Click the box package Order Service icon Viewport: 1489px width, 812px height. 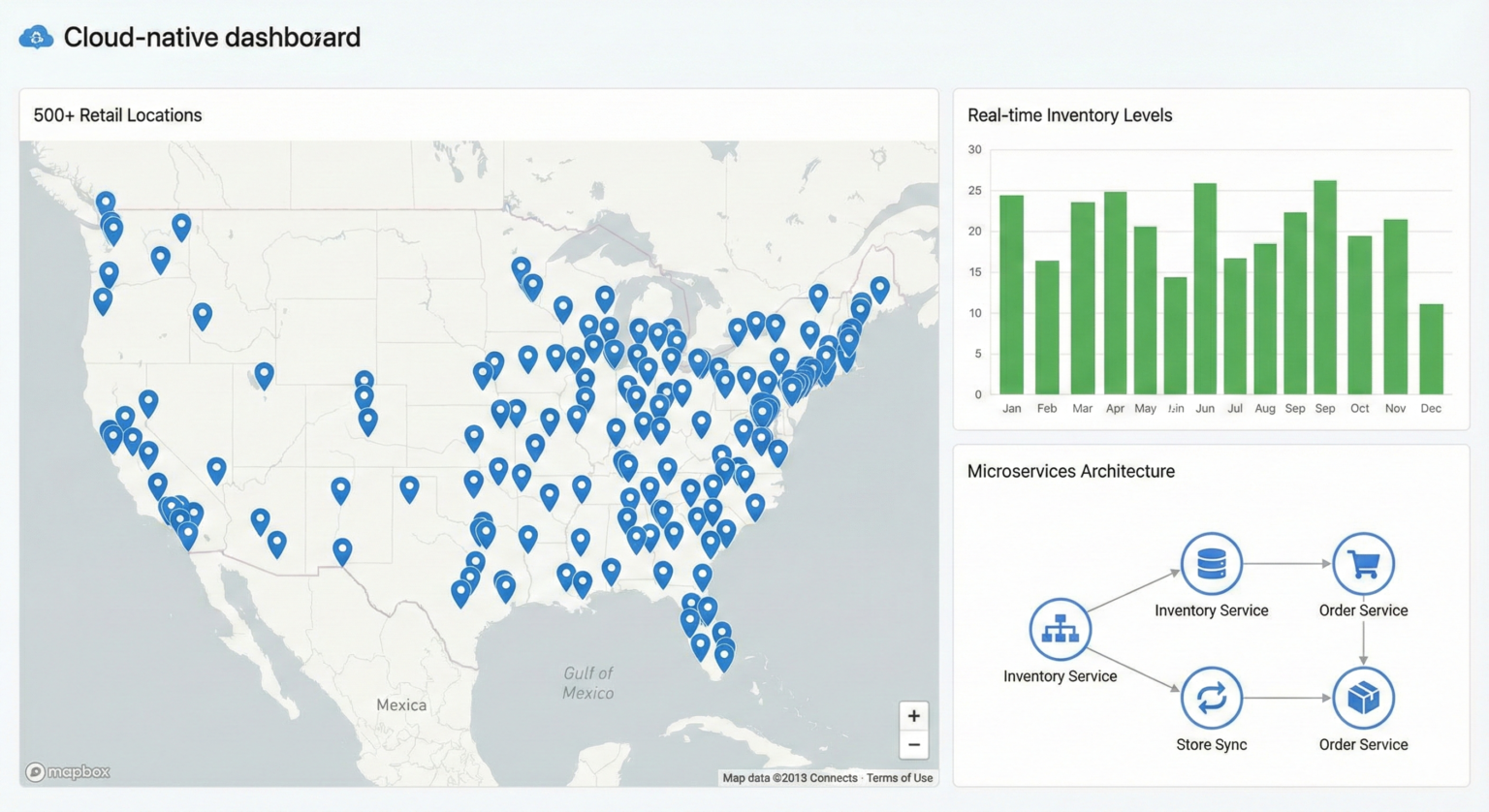(1363, 698)
